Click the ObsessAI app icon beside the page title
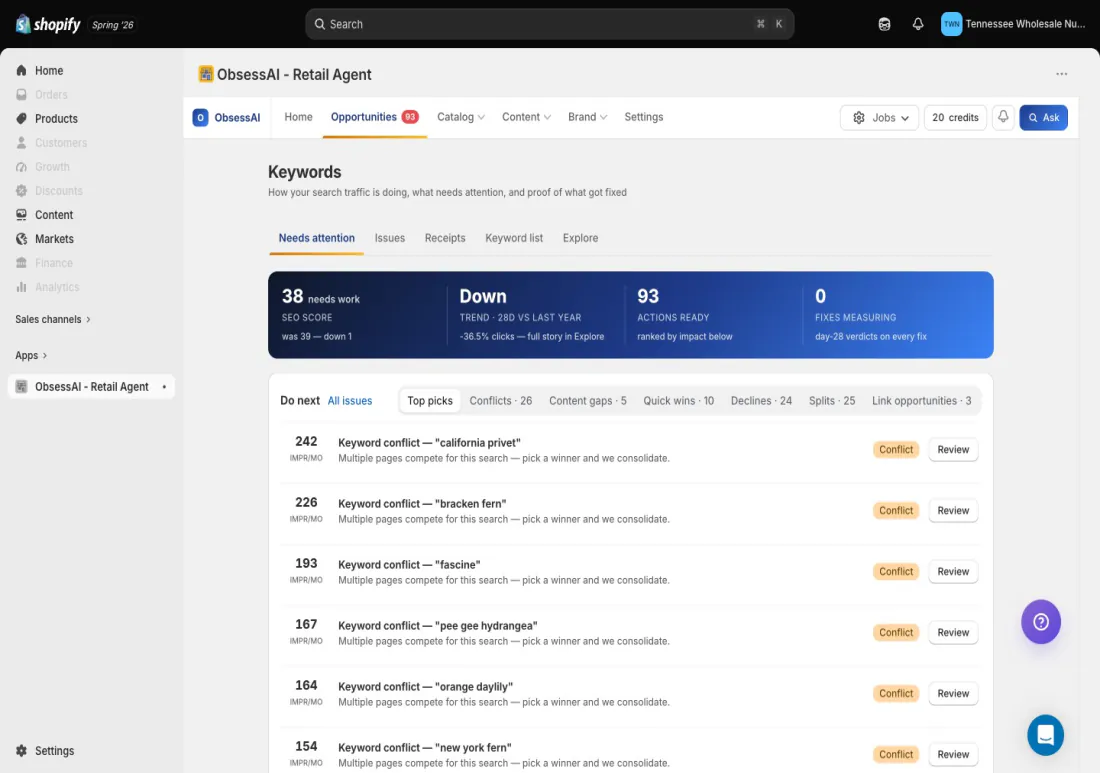Image resolution: width=1100 pixels, height=773 pixels. (x=206, y=74)
